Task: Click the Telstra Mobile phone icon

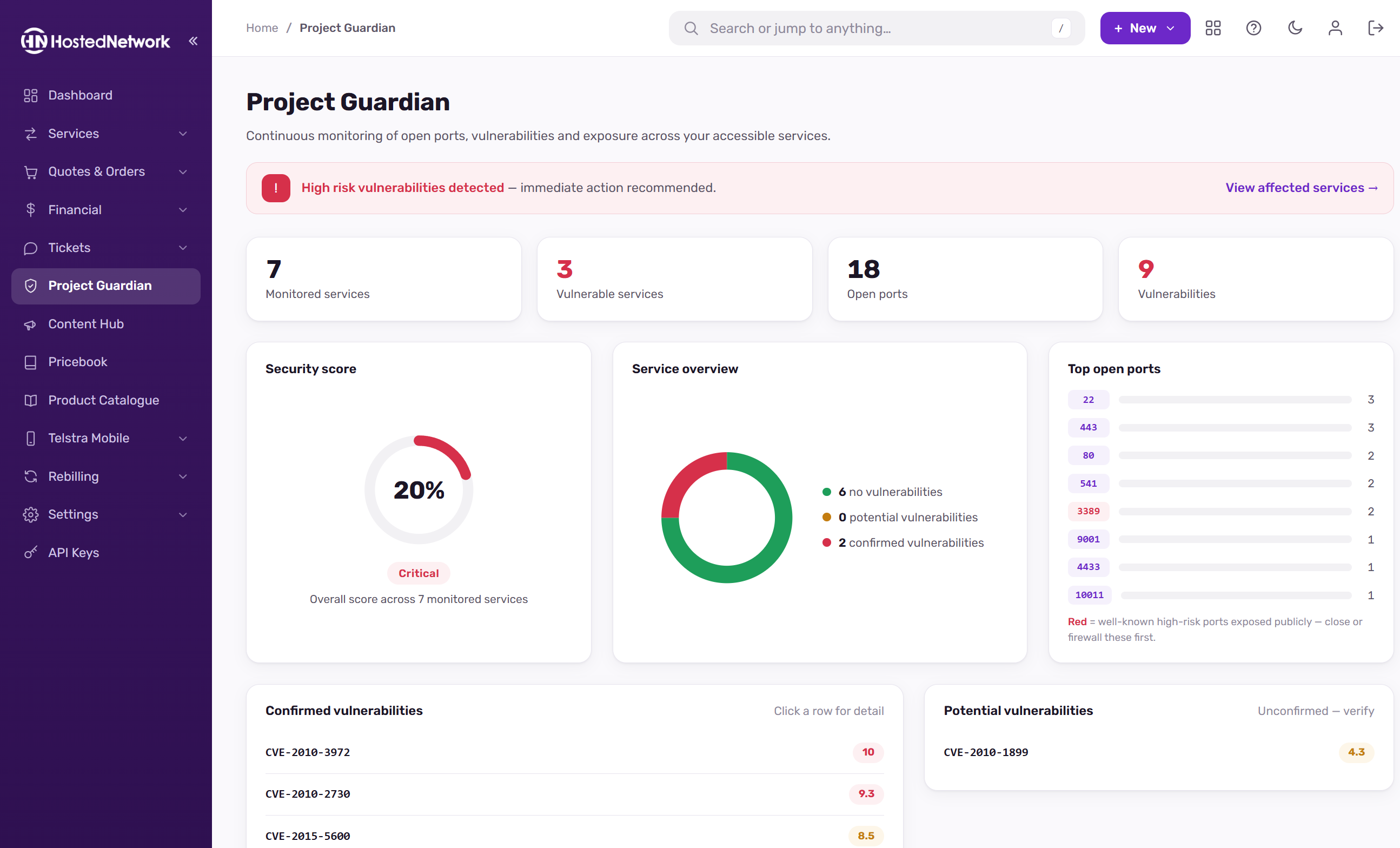Action: pyautogui.click(x=31, y=438)
